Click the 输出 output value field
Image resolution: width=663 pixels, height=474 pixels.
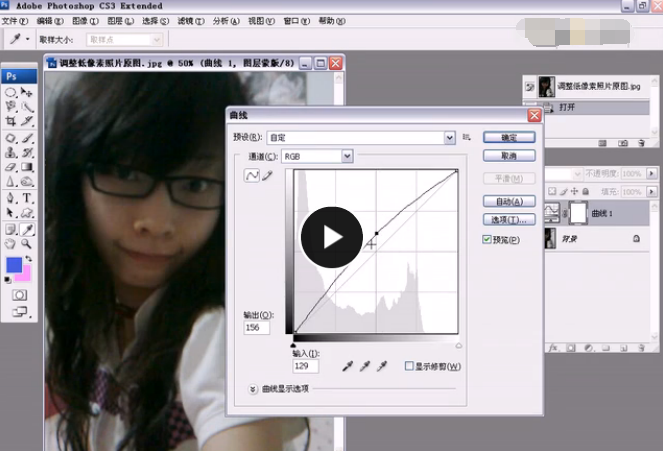click(x=257, y=327)
